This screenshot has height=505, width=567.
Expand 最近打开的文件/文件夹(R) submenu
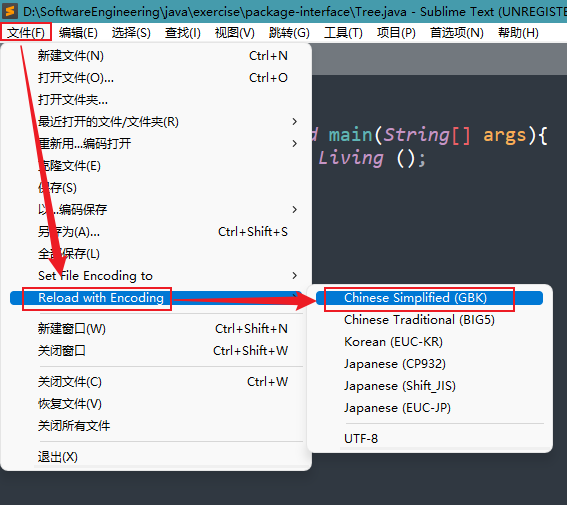coord(156,122)
